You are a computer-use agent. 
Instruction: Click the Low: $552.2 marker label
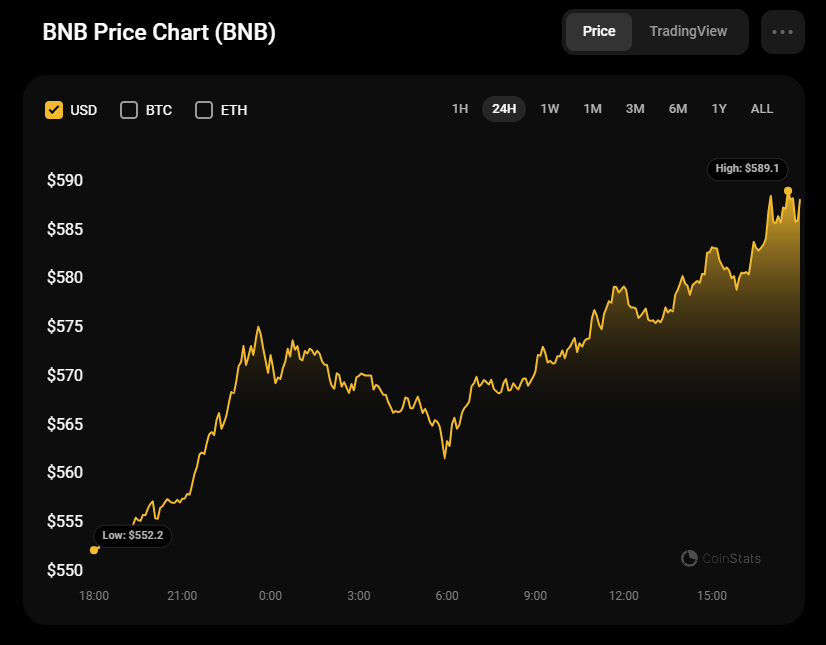[x=133, y=536]
